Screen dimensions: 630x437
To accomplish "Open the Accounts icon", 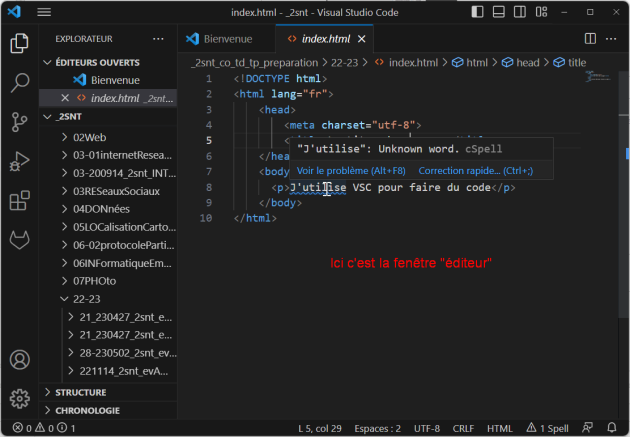I will click(x=19, y=359).
